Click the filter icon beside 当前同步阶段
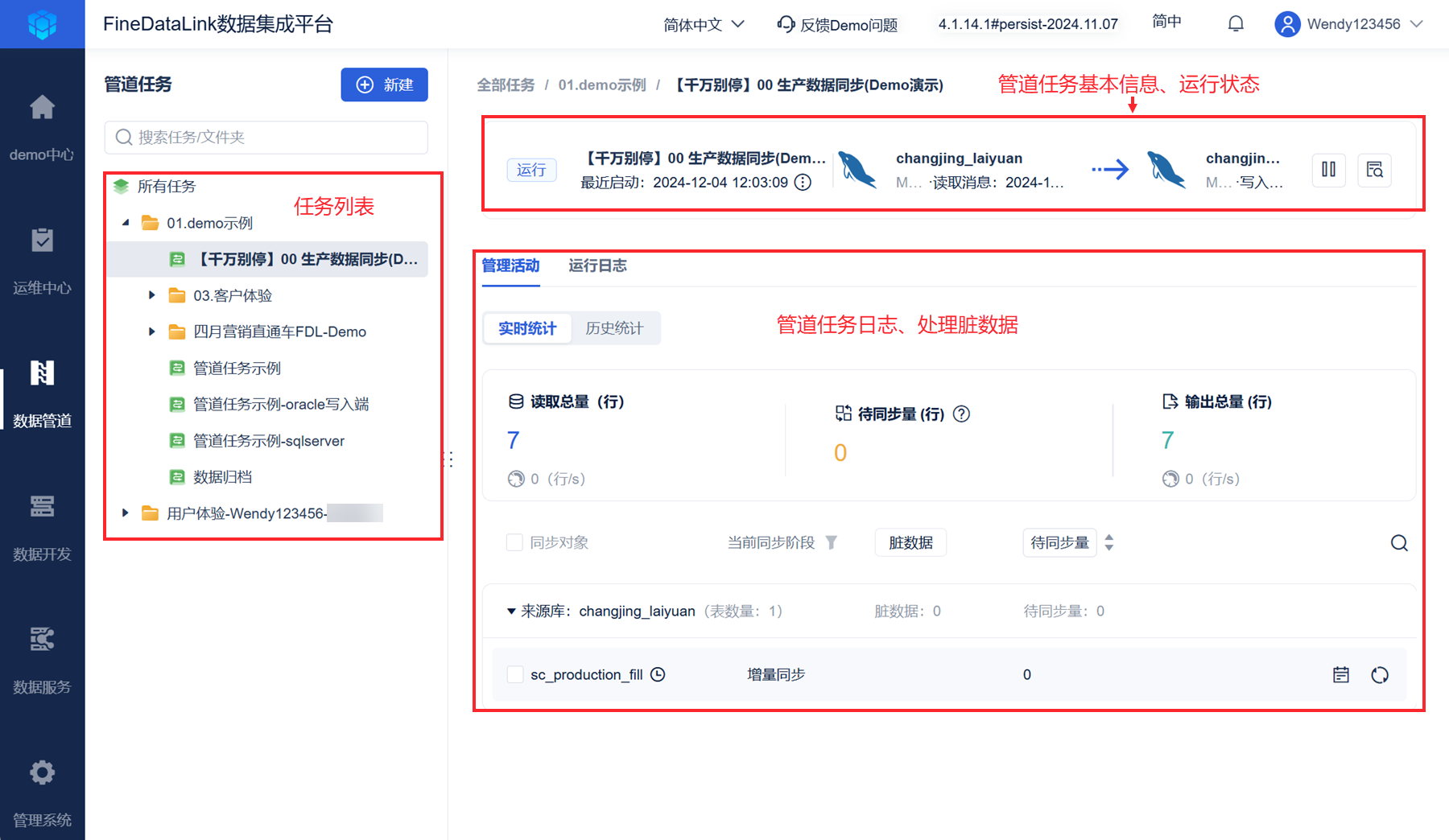Screen dimensions: 1449x840 [832, 542]
